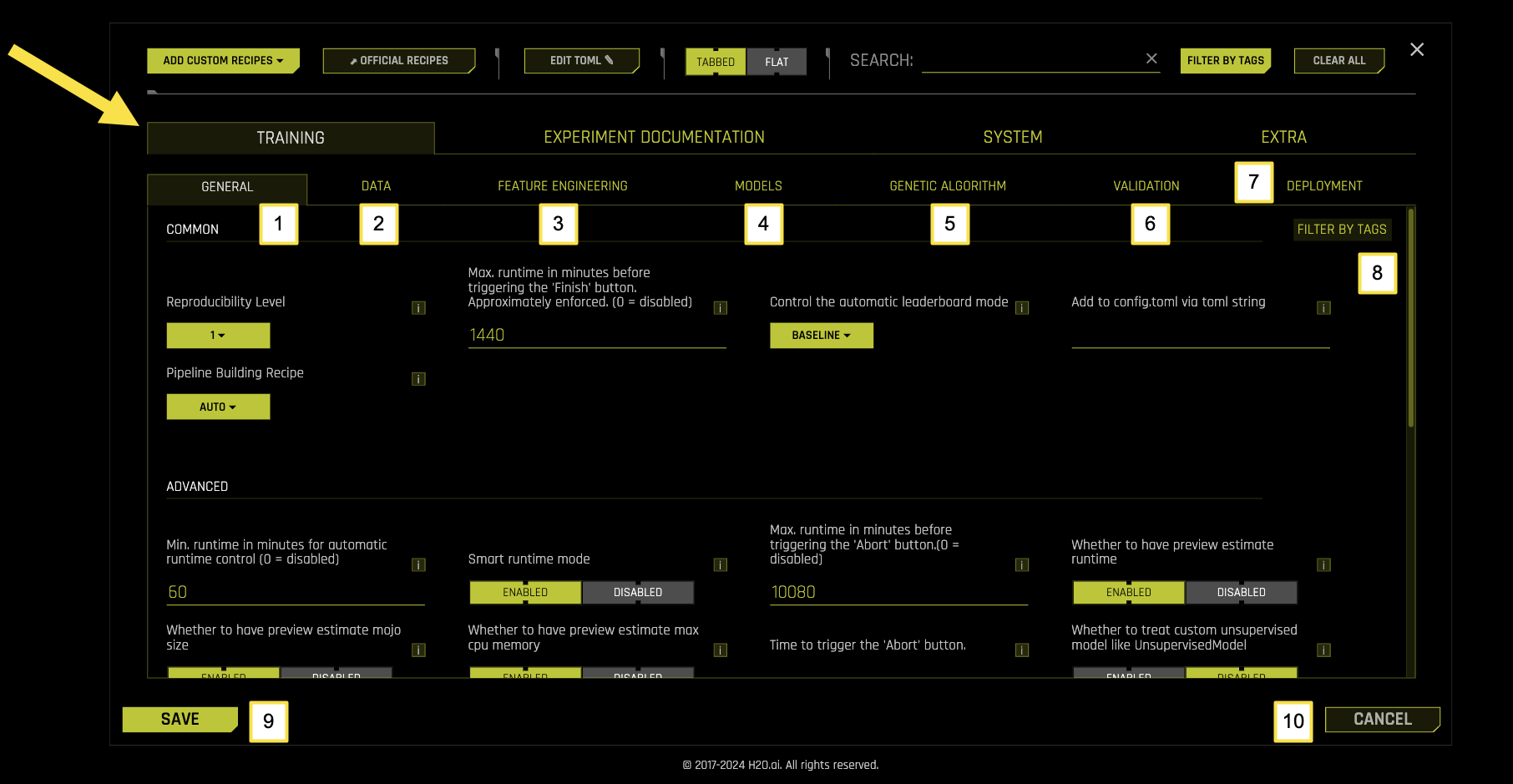Disable preview estimate runtime

click(x=1241, y=592)
